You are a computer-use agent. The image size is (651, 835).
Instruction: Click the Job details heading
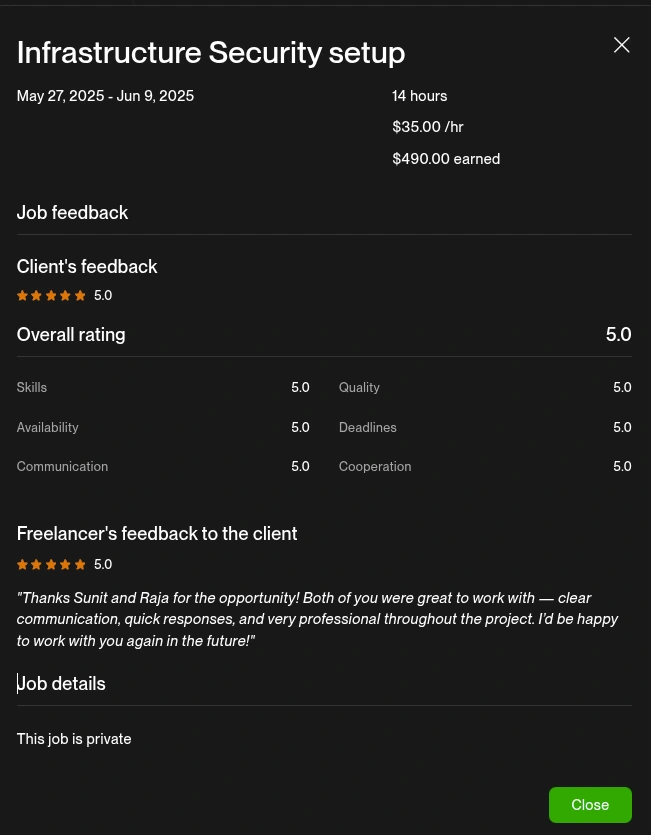coord(62,684)
